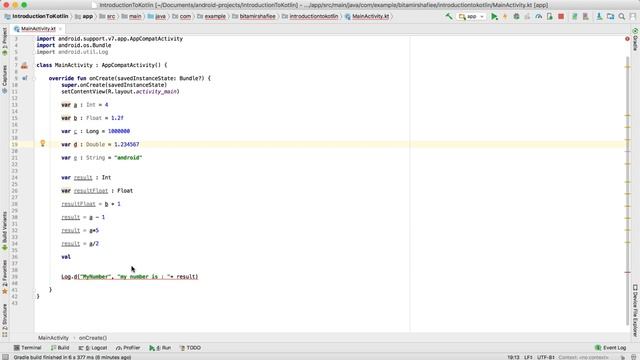Image resolution: width=640 pixels, height=360 pixels.
Task: Click the 1000000 Long value
Action: (x=119, y=131)
